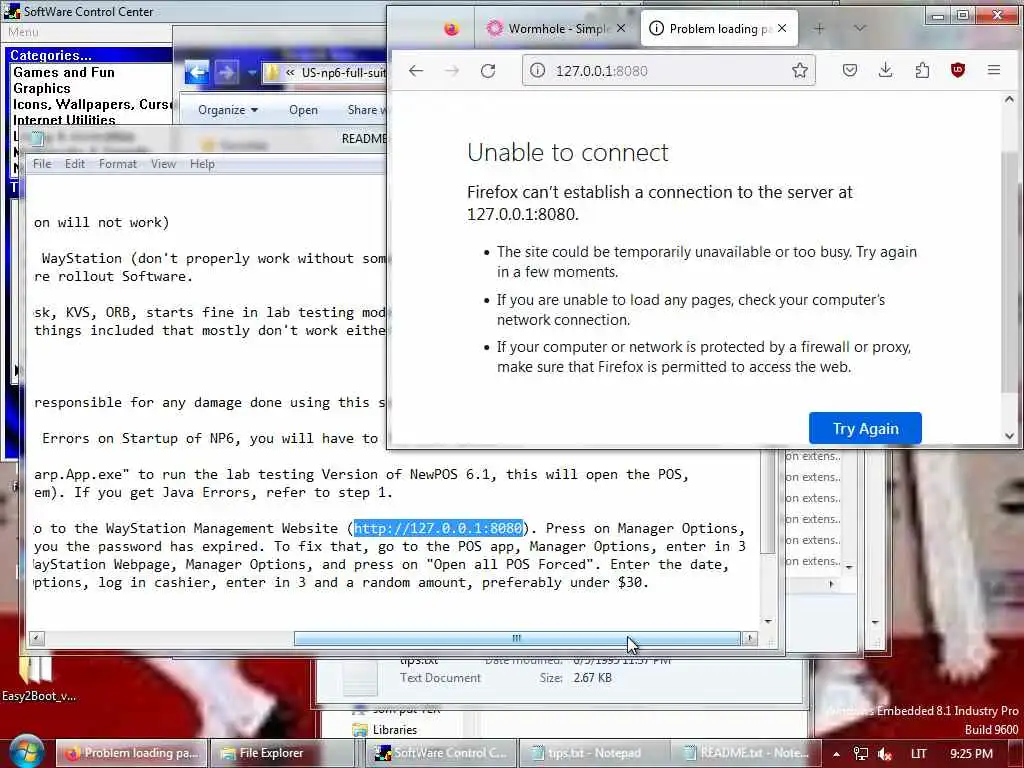Viewport: 1024px width, 768px height.
Task: Select the Problem loading page tab
Action: pos(718,28)
